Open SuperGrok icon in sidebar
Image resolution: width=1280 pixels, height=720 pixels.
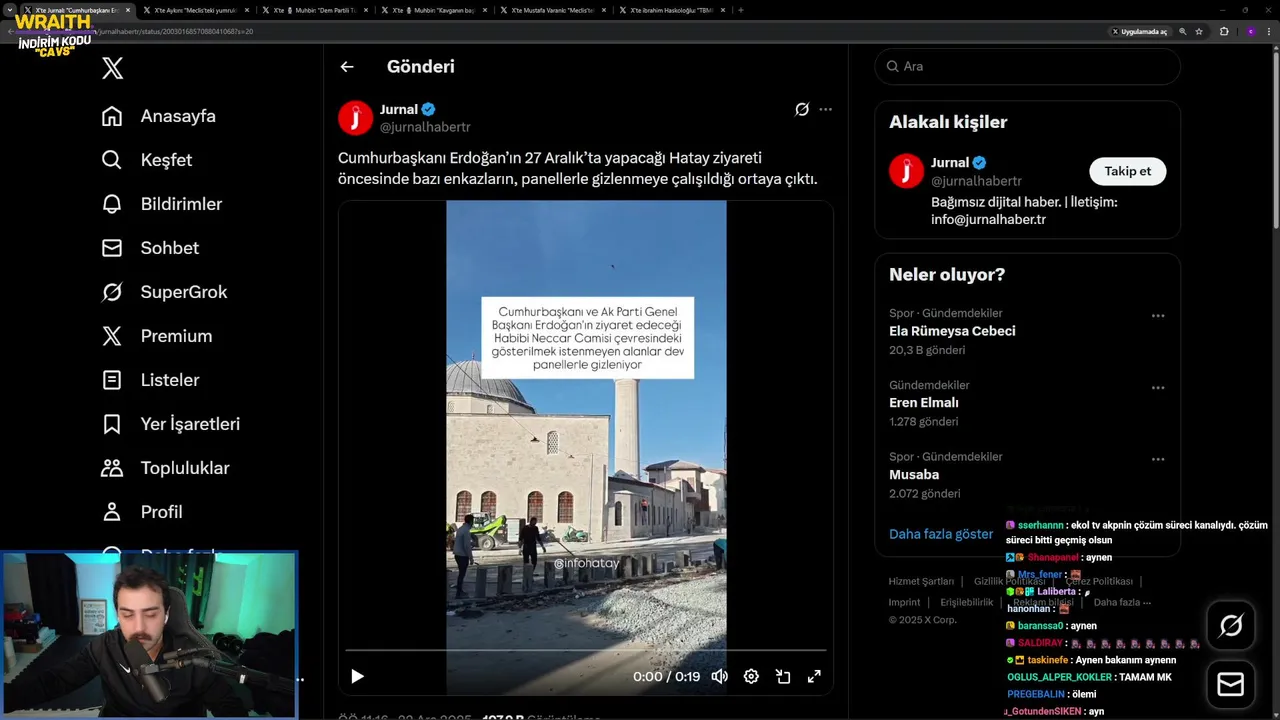click(x=112, y=292)
